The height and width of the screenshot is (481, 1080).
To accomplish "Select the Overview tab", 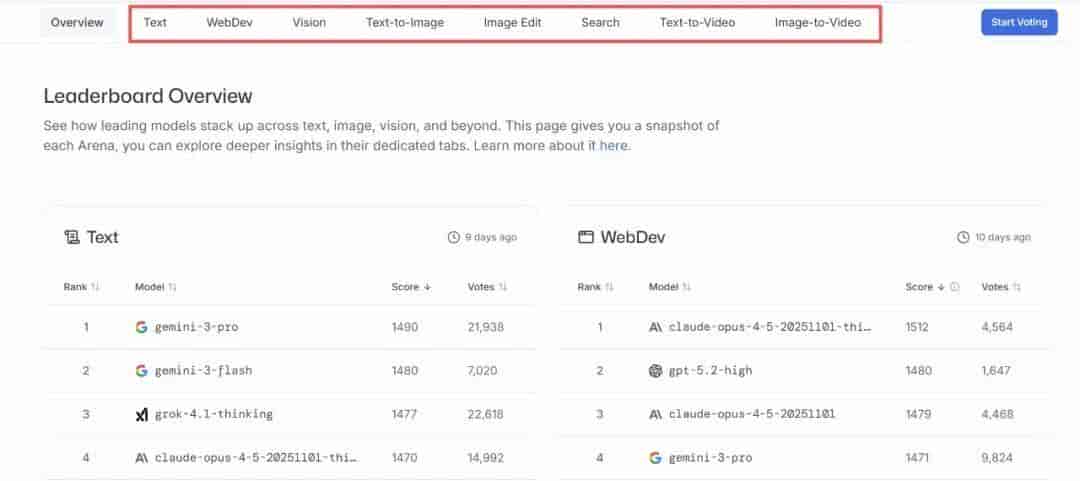I will pyautogui.click(x=77, y=23).
